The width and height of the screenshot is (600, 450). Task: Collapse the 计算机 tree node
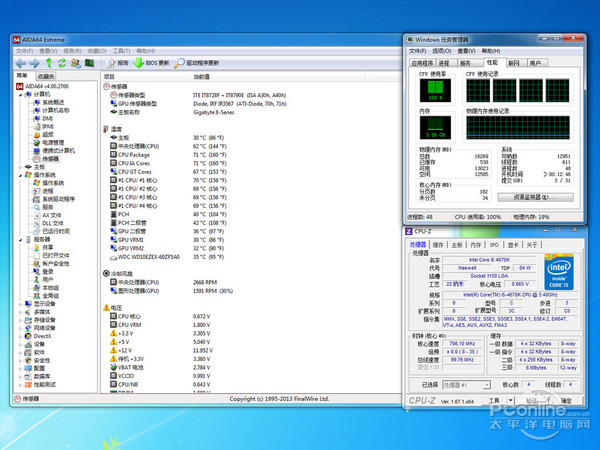[x=20, y=95]
